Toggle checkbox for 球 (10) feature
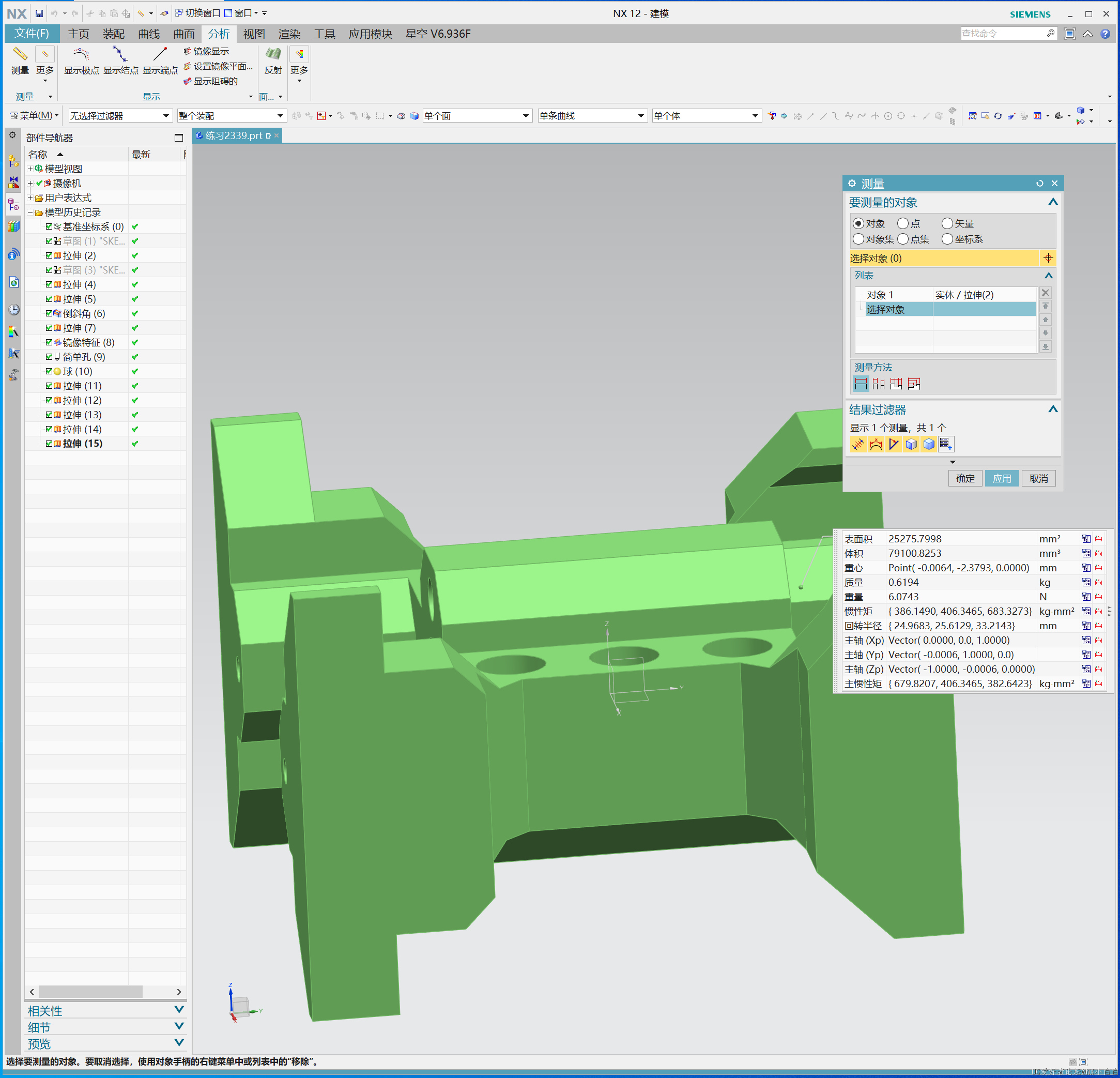The image size is (1120, 1078). coord(49,371)
